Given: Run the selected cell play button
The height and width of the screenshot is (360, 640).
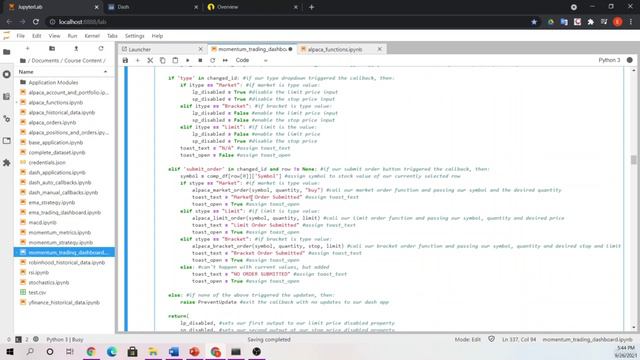Looking at the screenshot, I should click(x=188, y=60).
